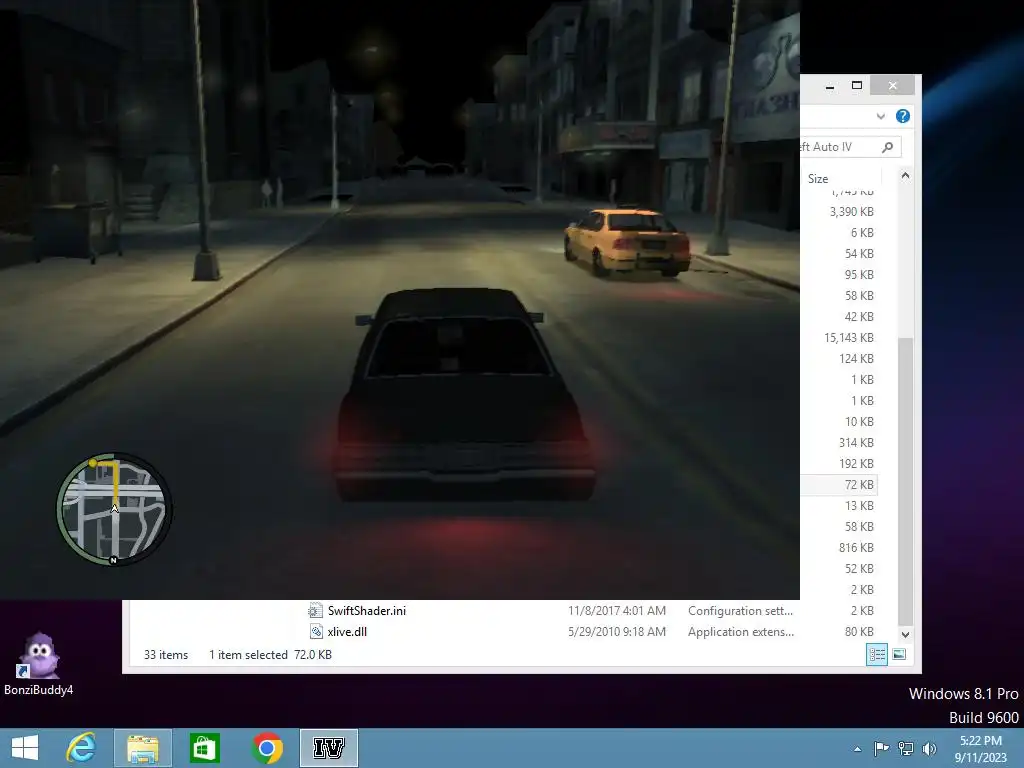Click the vertical scrollbar thumb in Explorer
Image resolution: width=1024 pixels, height=768 pixels.
[x=905, y=482]
